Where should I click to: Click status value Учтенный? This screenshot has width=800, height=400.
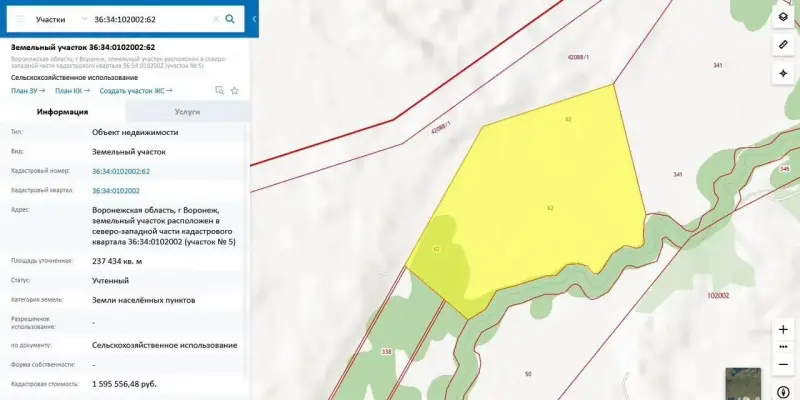(x=111, y=281)
